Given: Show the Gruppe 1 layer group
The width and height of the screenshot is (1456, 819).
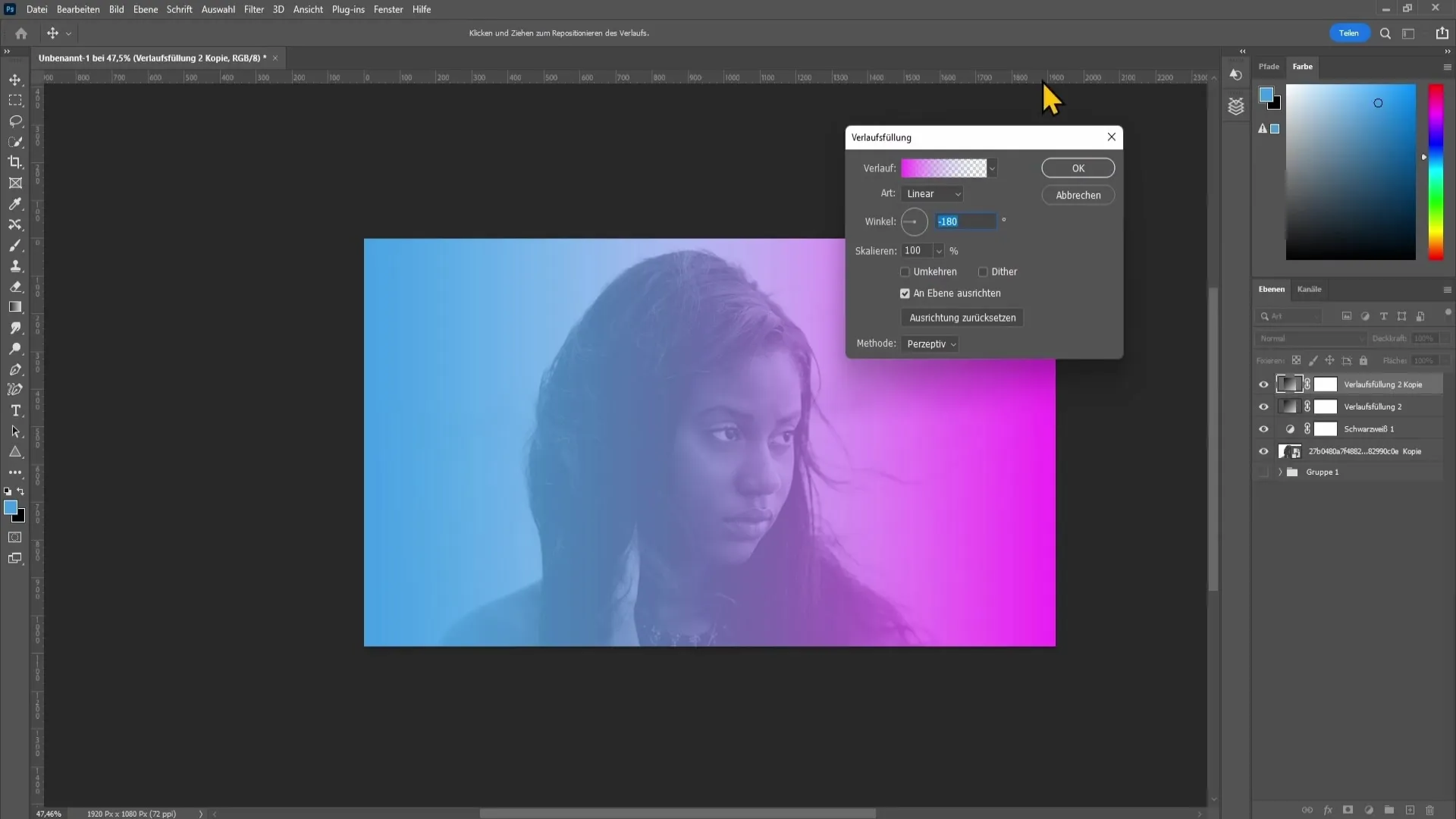Looking at the screenshot, I should (1263, 472).
